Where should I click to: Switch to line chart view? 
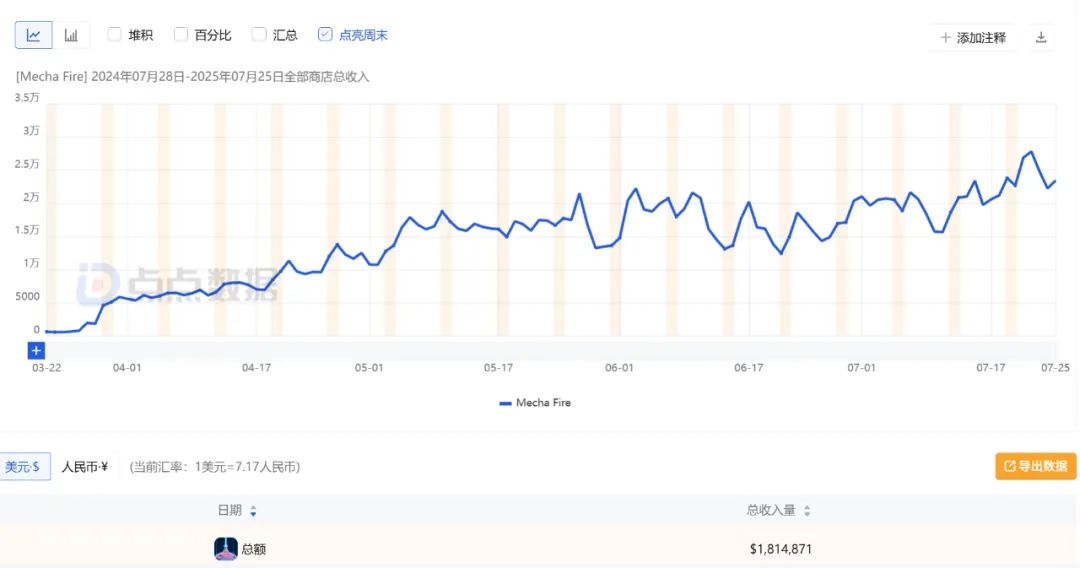click(34, 35)
